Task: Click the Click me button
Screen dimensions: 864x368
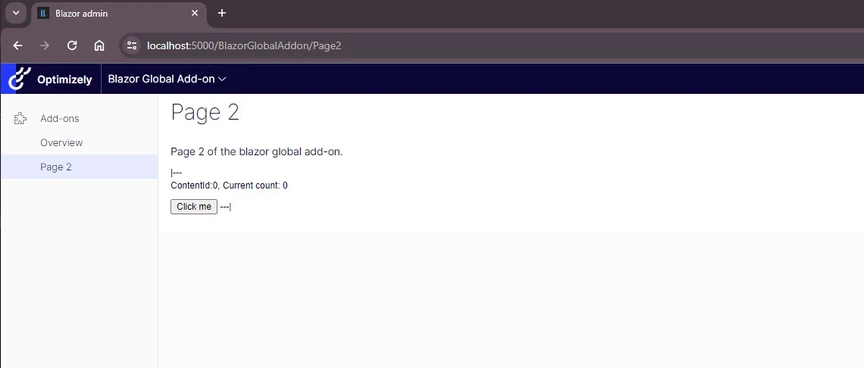Action: tap(194, 207)
